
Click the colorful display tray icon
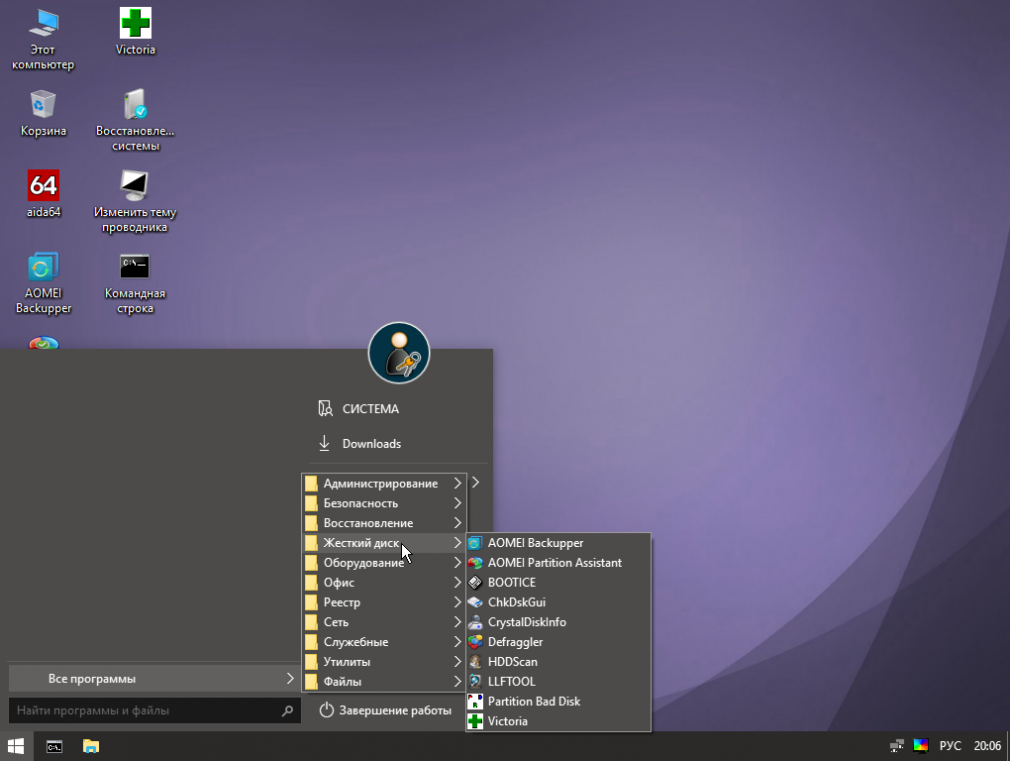coord(920,746)
